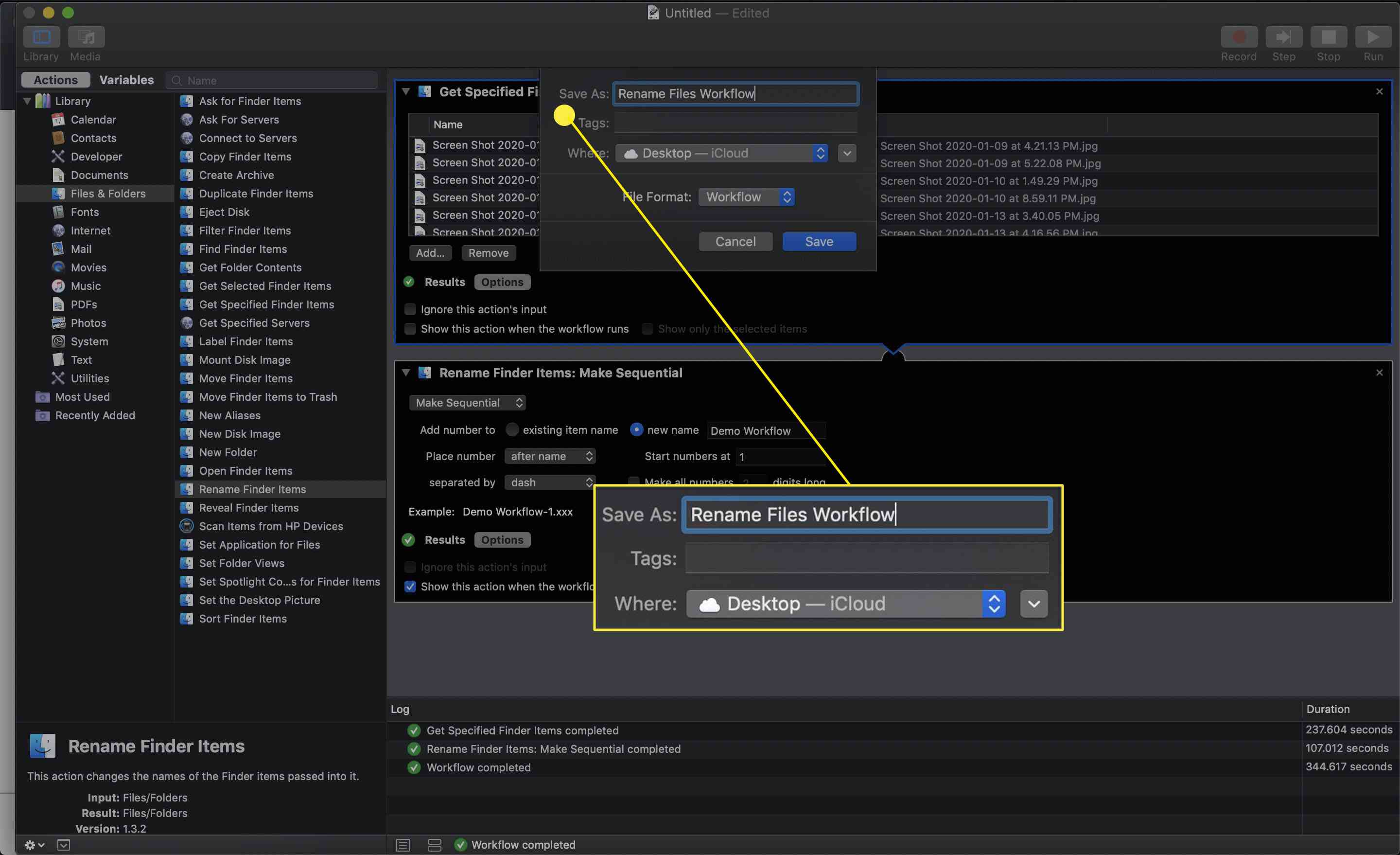This screenshot has width=1400, height=855.
Task: Collapse the Library tree disclosure triangle
Action: (x=27, y=101)
